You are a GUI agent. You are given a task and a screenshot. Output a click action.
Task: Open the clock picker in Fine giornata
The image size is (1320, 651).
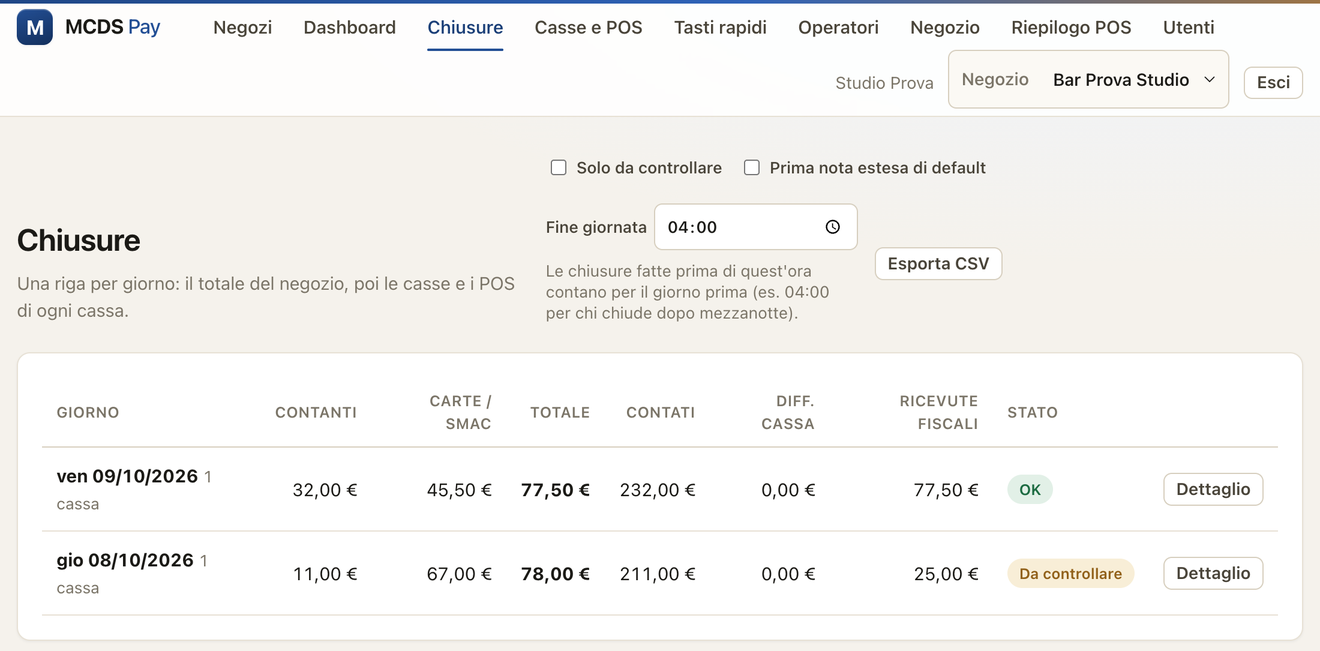(832, 227)
